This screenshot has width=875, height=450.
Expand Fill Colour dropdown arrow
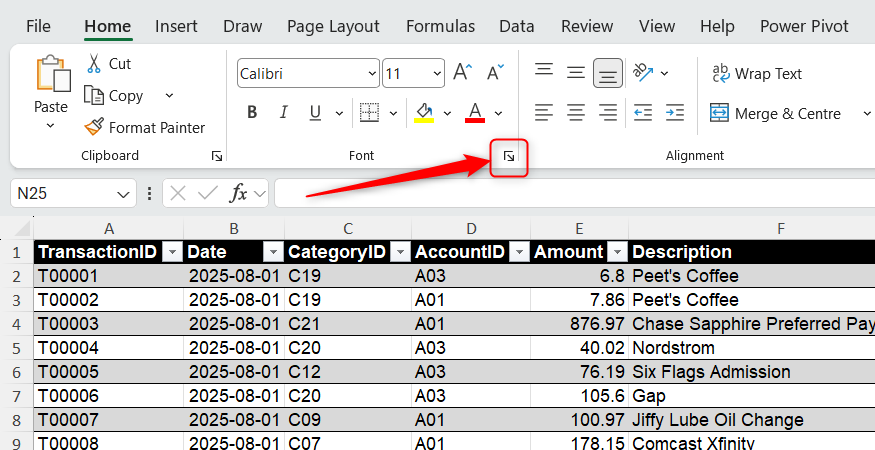tap(447, 113)
